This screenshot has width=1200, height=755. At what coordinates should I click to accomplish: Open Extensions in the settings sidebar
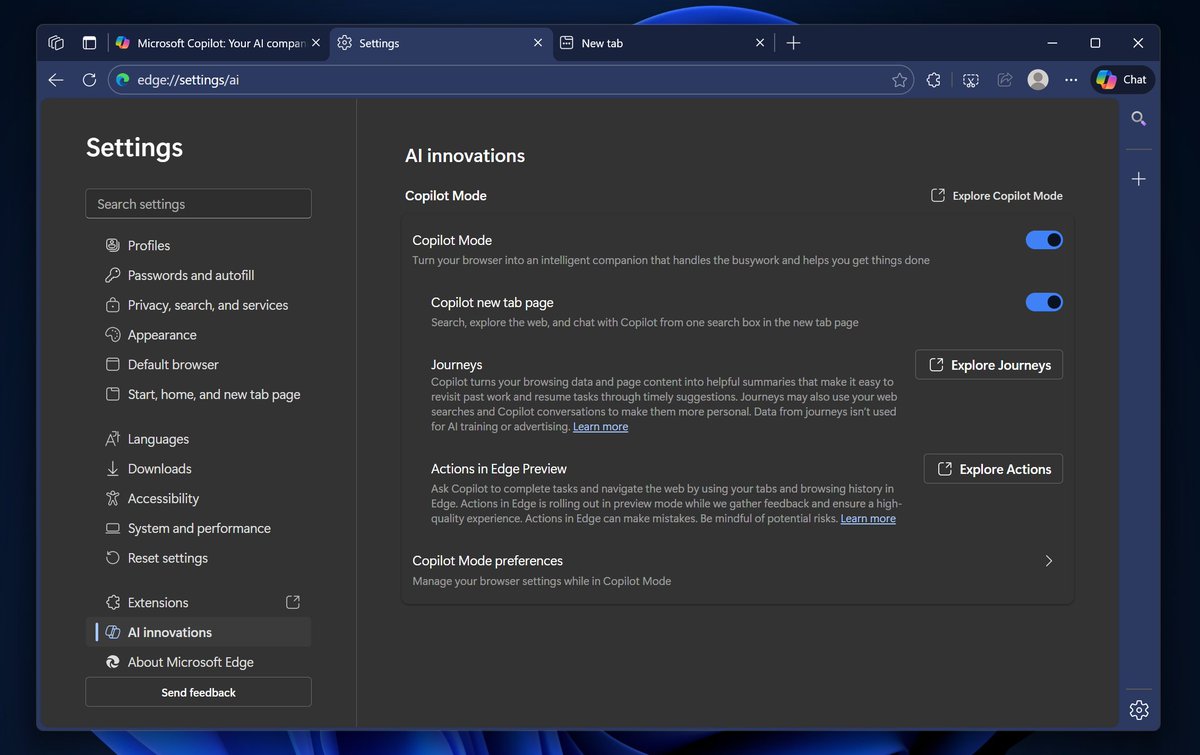198,603
